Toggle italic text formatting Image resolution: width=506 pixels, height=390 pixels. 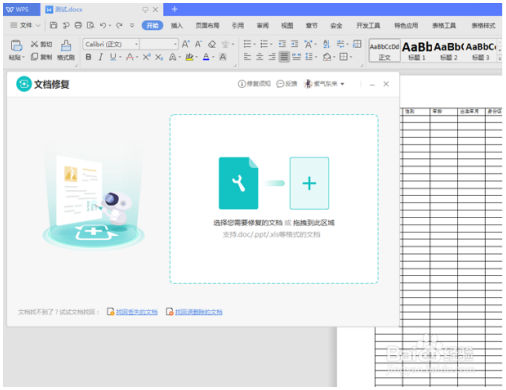pos(101,57)
